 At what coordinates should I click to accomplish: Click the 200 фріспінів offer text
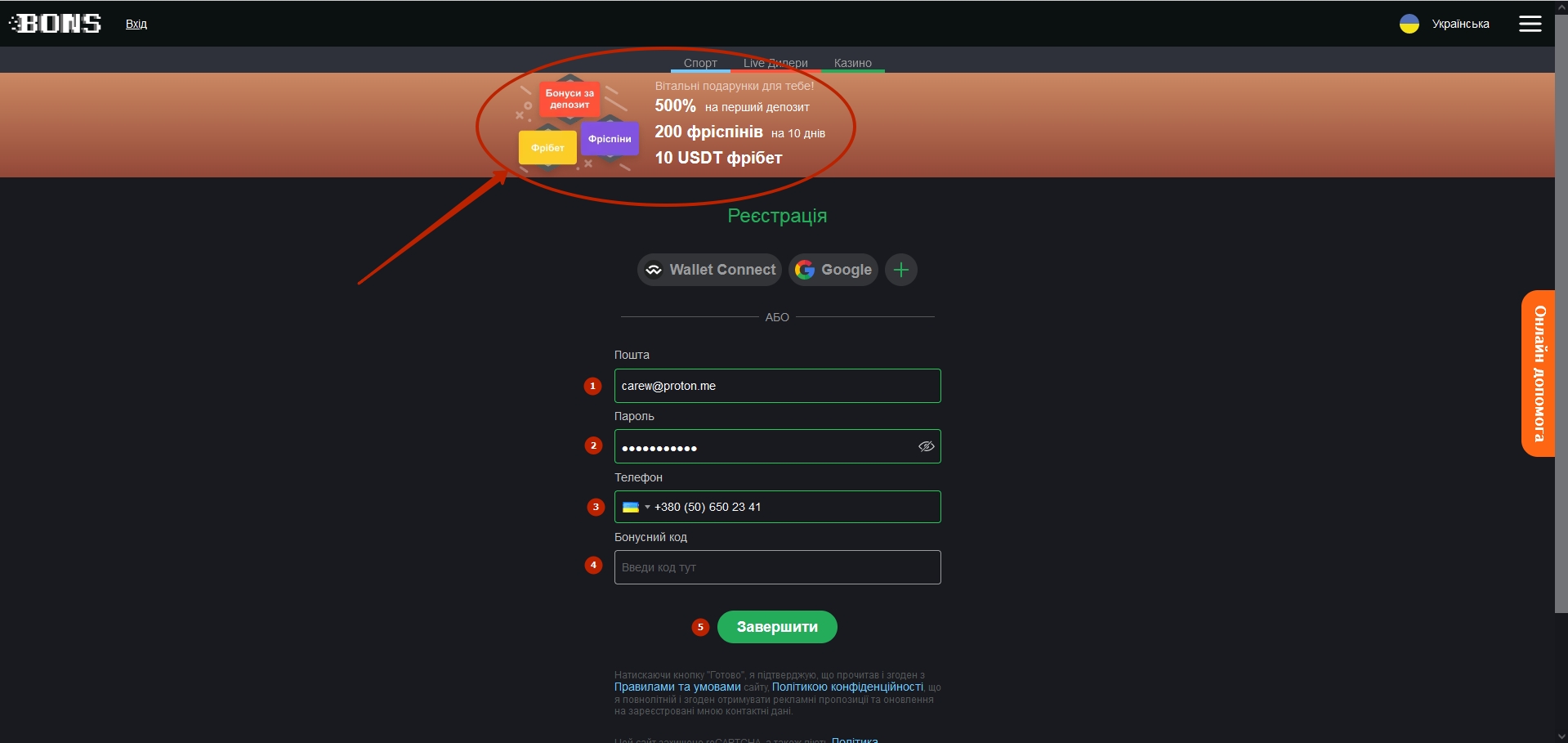[739, 132]
